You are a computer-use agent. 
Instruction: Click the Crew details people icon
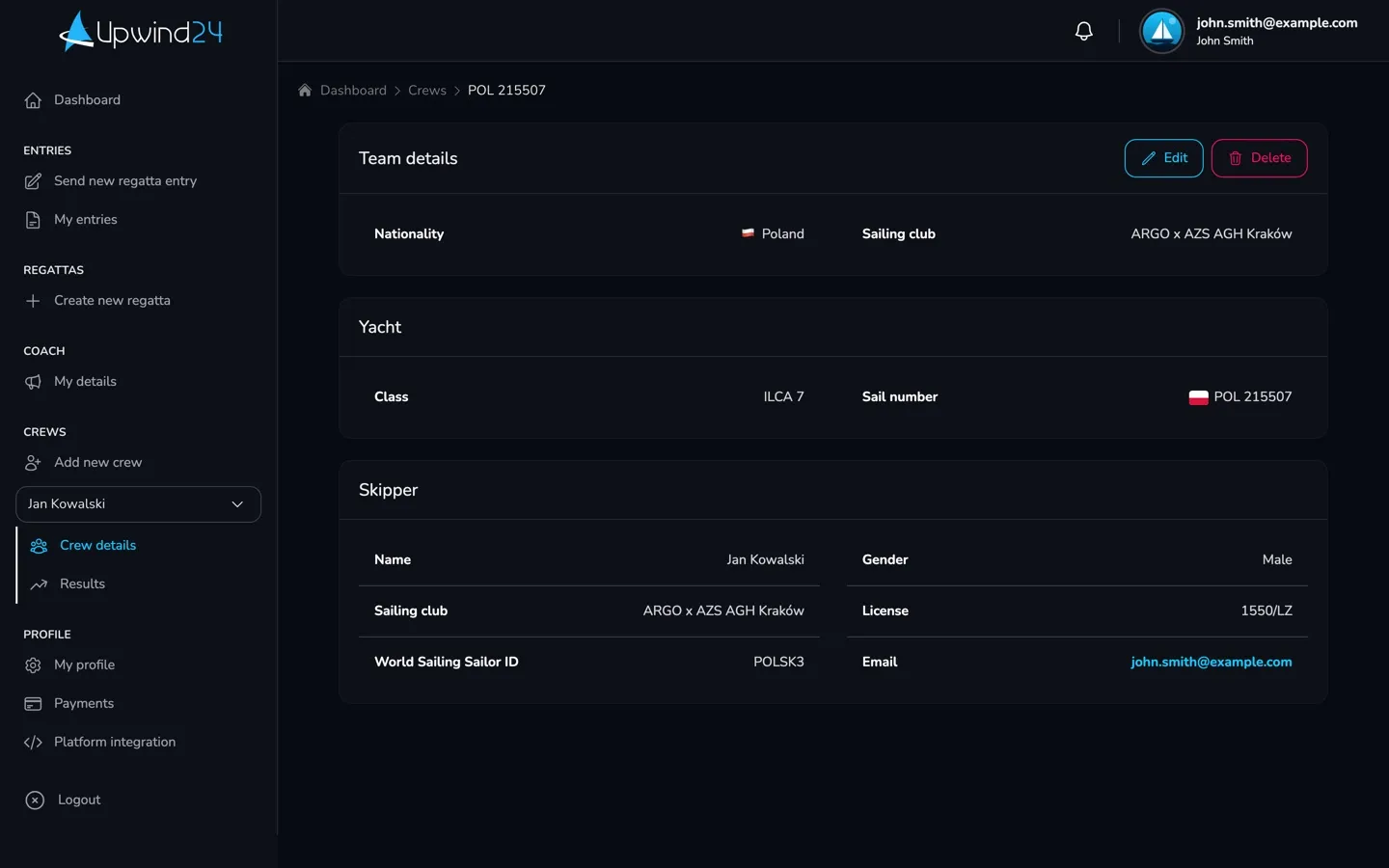[x=39, y=546]
